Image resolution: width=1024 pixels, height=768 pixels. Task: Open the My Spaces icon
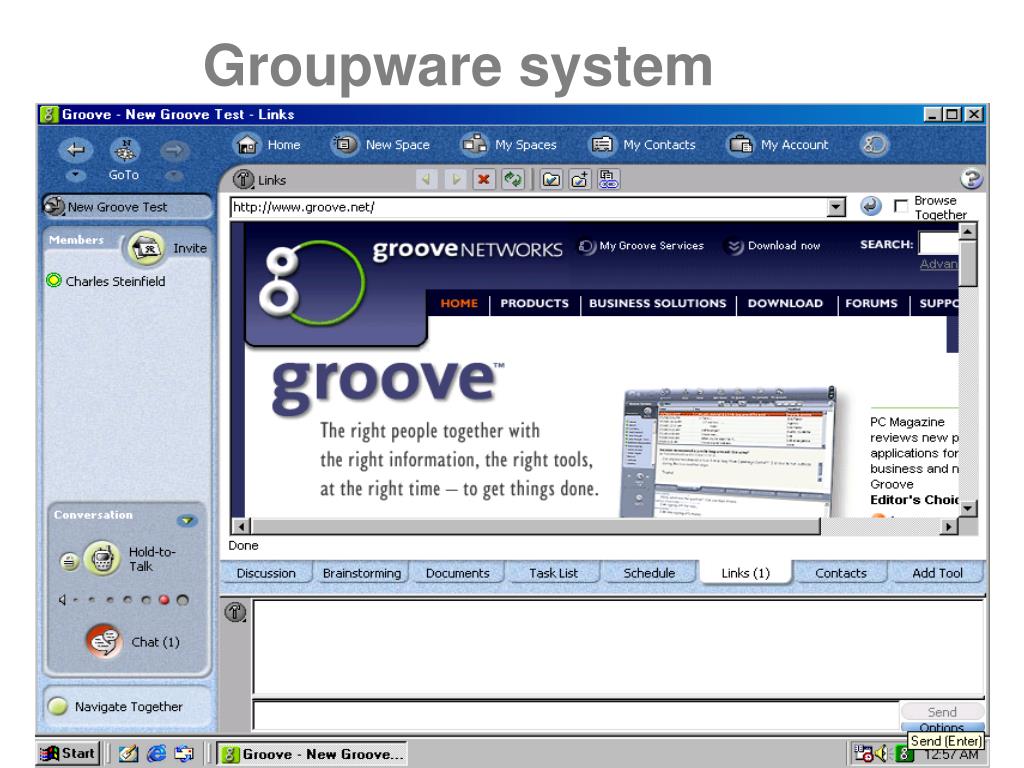pos(475,144)
